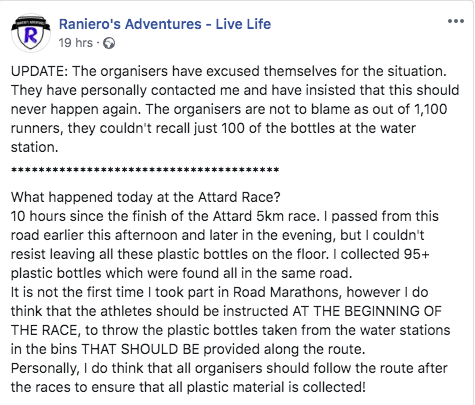Click the purple R letter in logo
This screenshot has height=405, width=475.
coord(31,35)
